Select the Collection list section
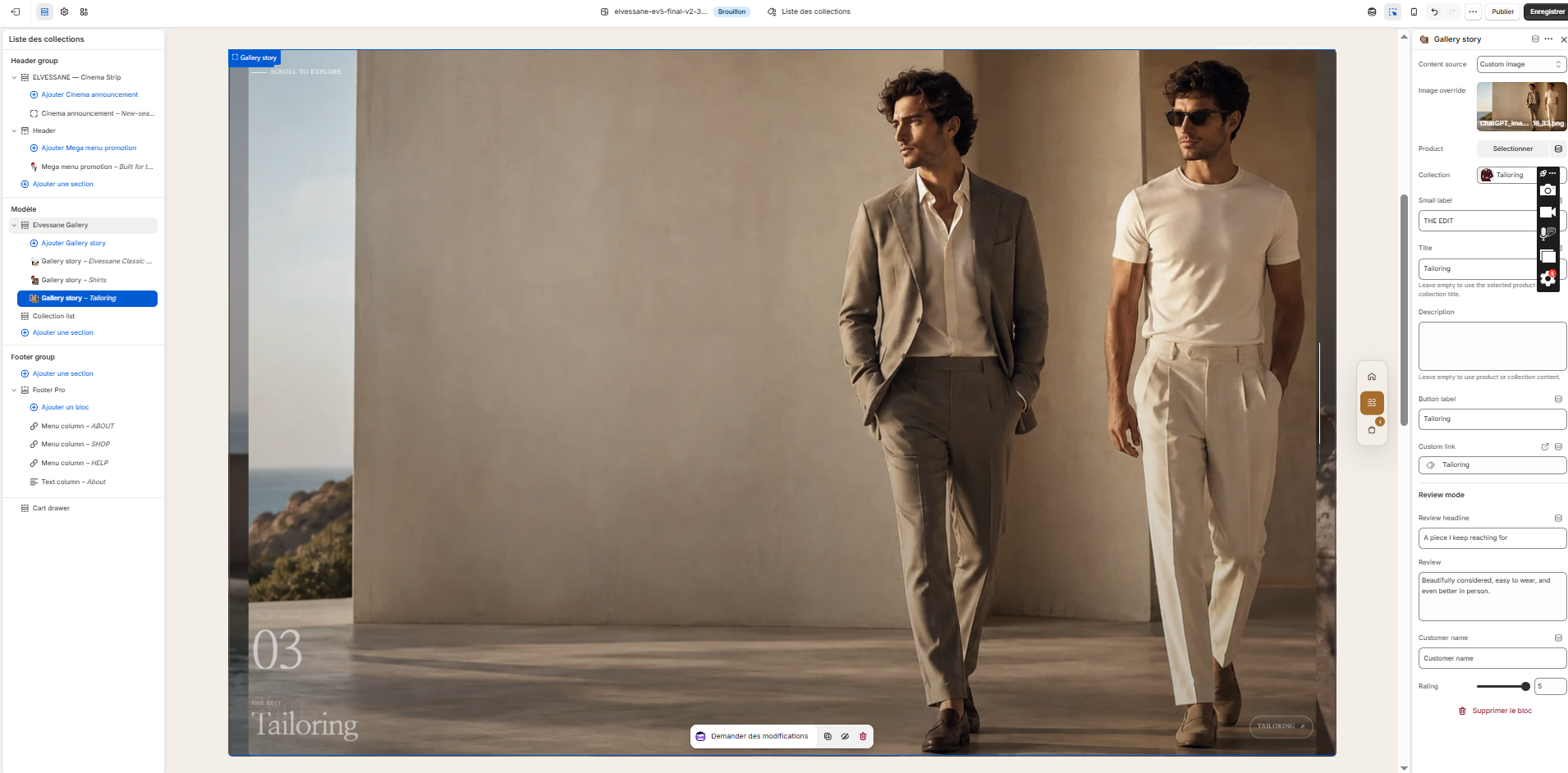 (x=53, y=316)
